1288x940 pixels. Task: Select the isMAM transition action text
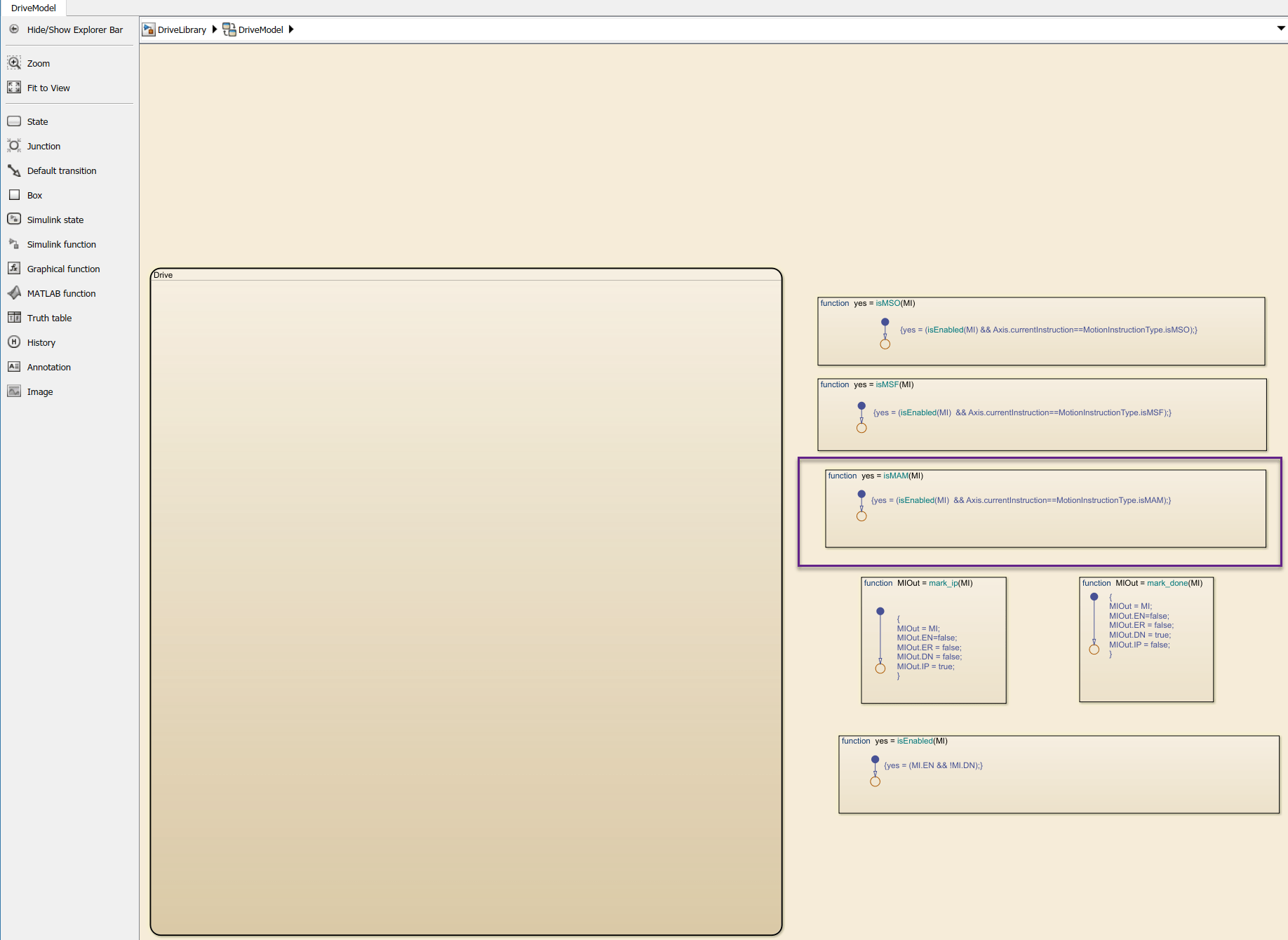[x=1021, y=500]
